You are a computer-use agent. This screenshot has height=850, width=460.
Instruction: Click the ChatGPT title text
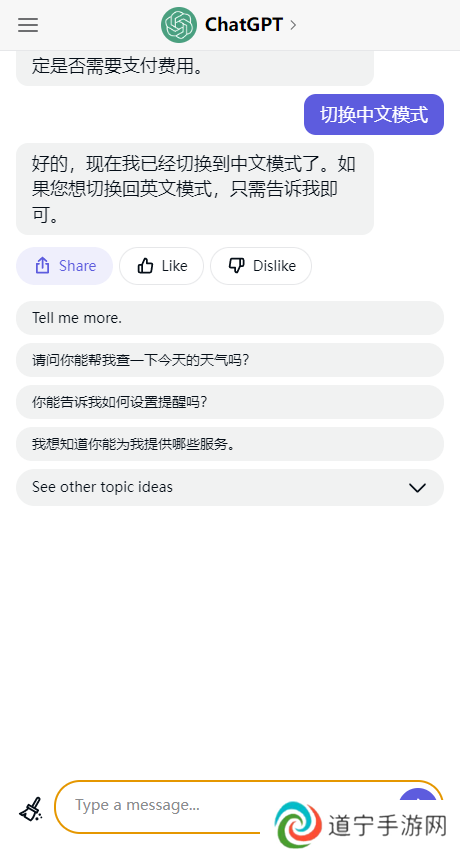(244, 25)
